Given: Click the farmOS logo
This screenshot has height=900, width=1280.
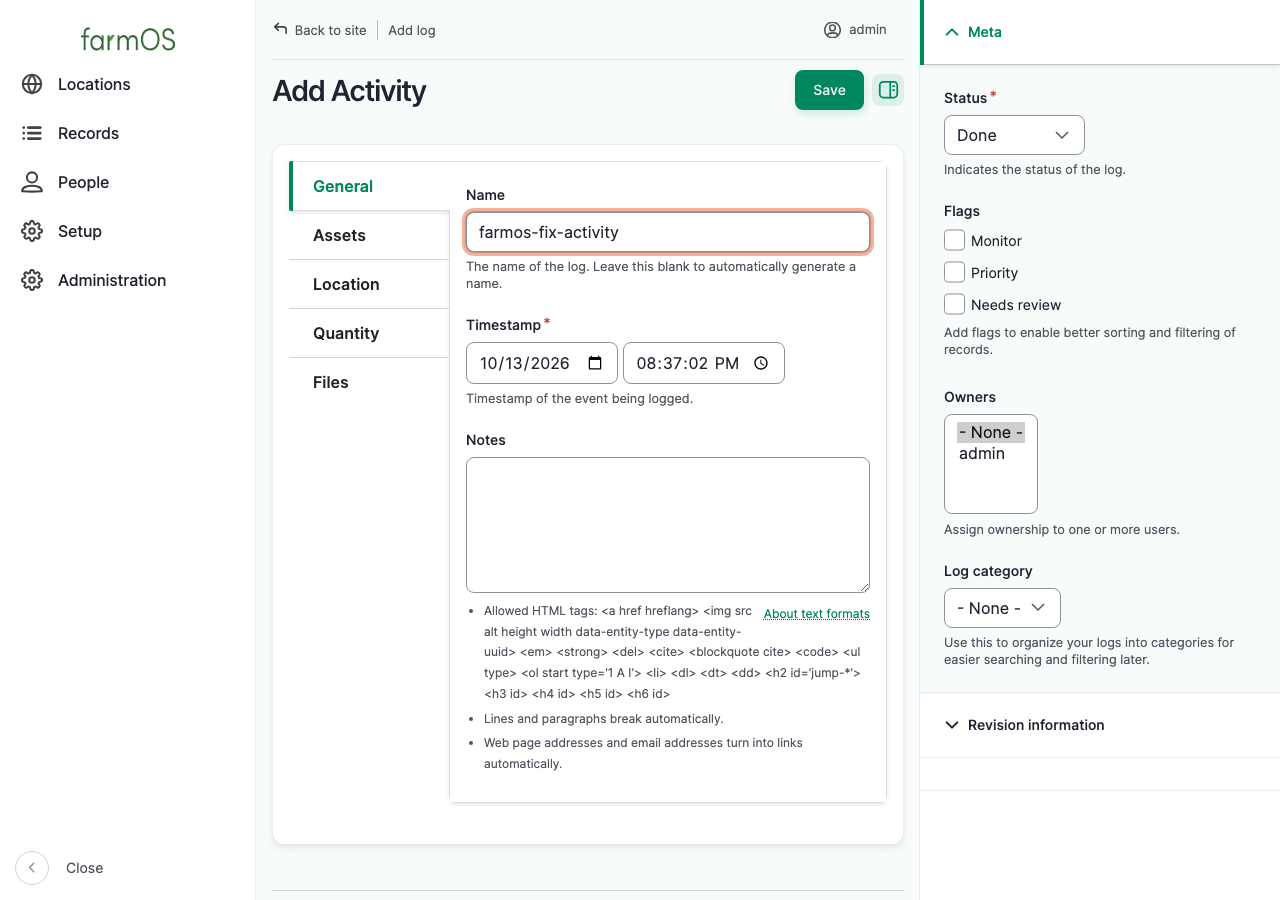Looking at the screenshot, I should (x=128, y=40).
